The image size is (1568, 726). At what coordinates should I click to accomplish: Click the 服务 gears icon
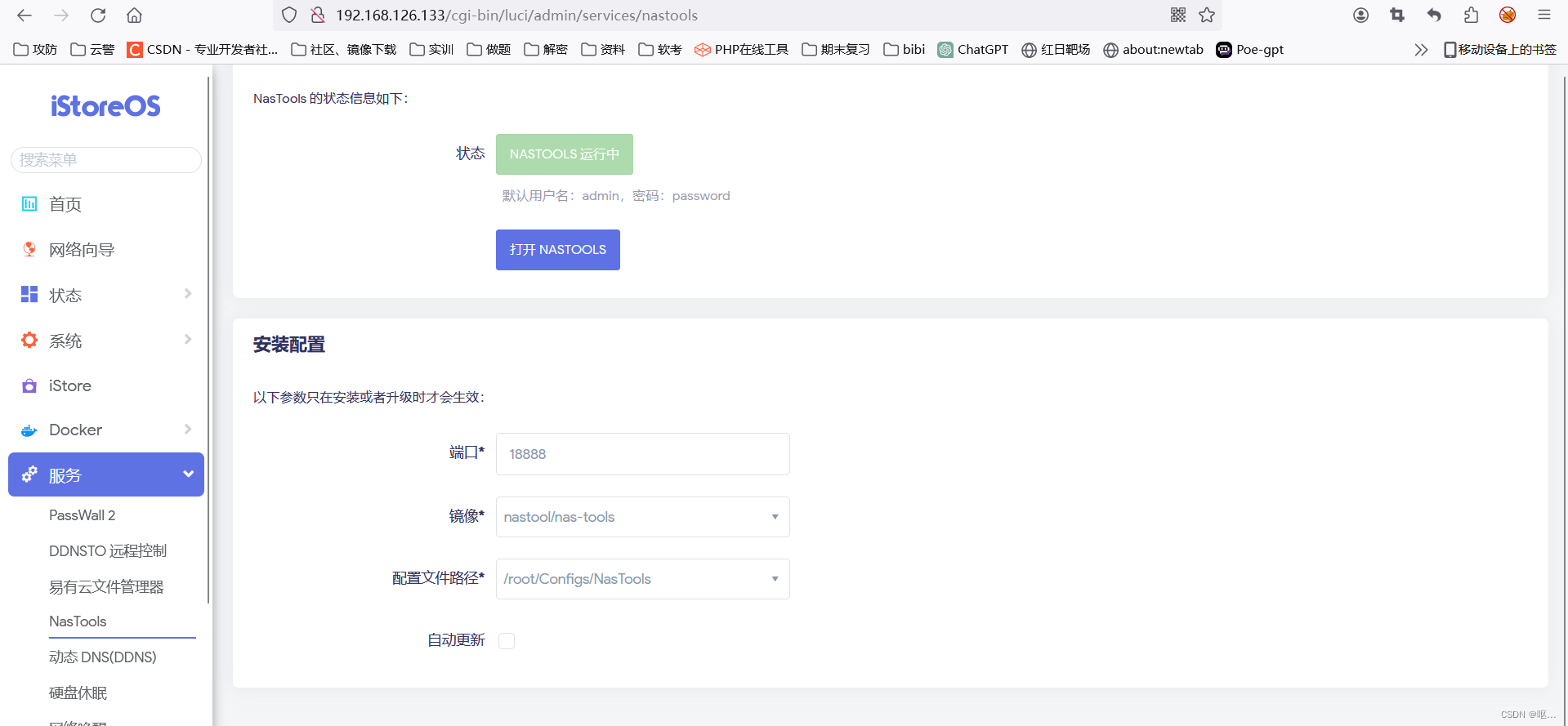click(x=29, y=474)
